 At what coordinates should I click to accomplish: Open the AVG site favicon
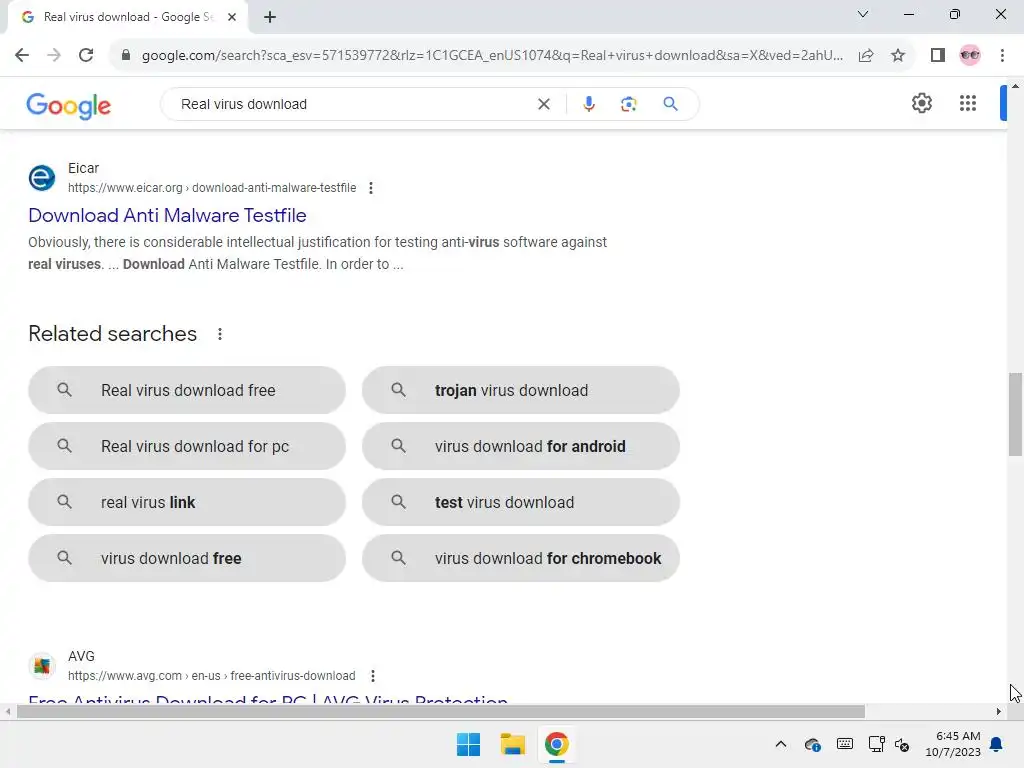click(x=42, y=665)
